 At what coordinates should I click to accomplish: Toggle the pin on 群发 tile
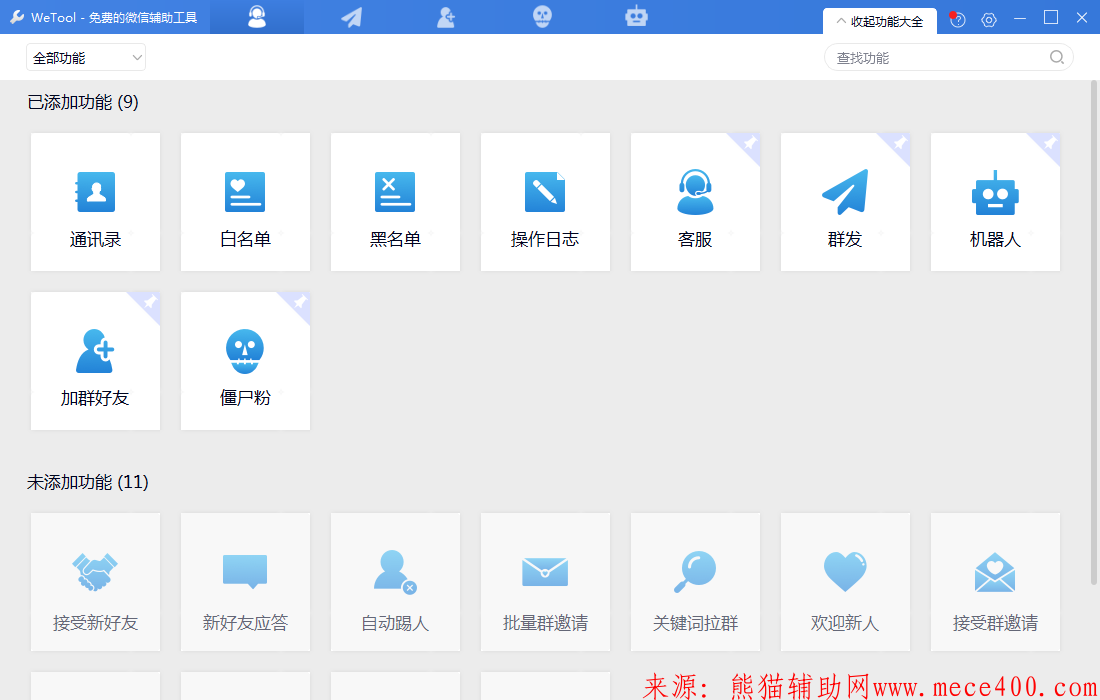click(x=900, y=144)
